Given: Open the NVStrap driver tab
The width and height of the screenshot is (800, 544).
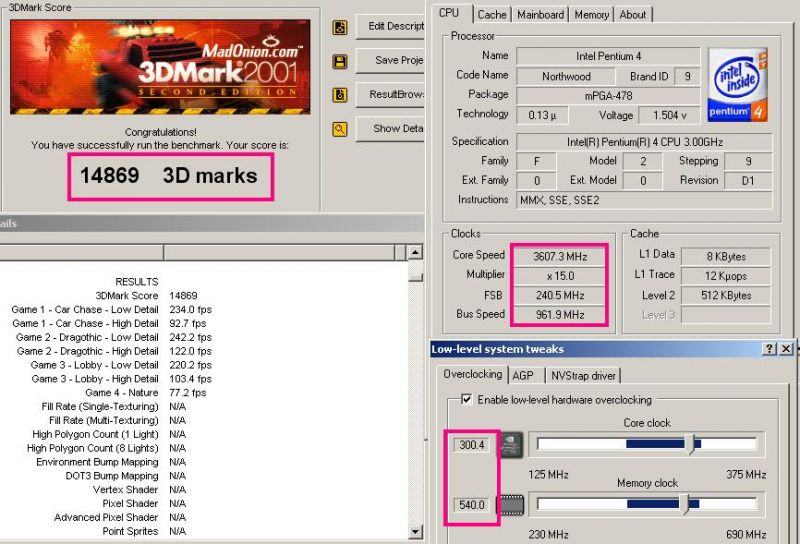Looking at the screenshot, I should click(x=583, y=376).
